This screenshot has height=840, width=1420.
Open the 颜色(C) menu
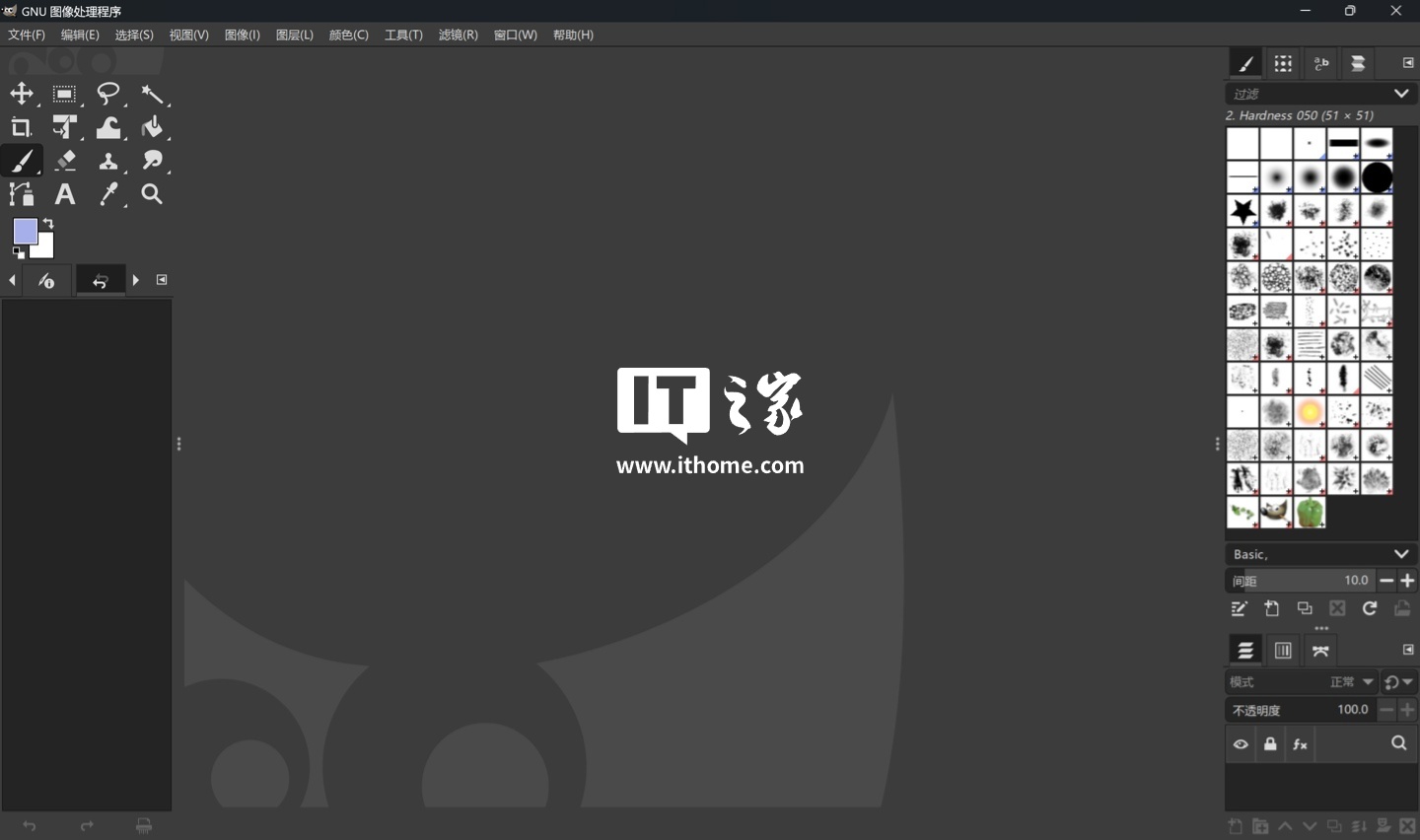tap(349, 35)
